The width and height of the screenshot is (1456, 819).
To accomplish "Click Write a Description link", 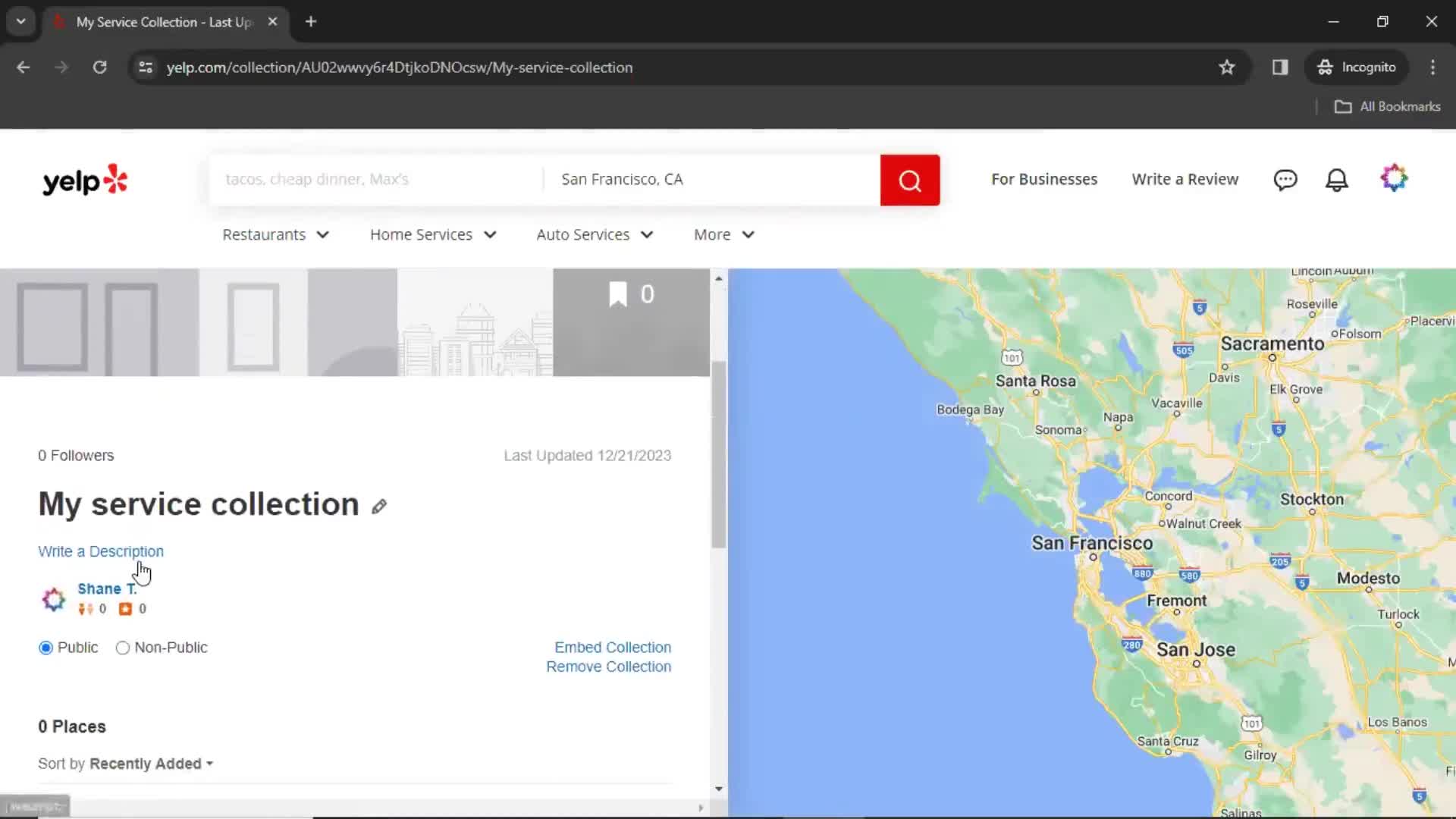I will coord(101,551).
